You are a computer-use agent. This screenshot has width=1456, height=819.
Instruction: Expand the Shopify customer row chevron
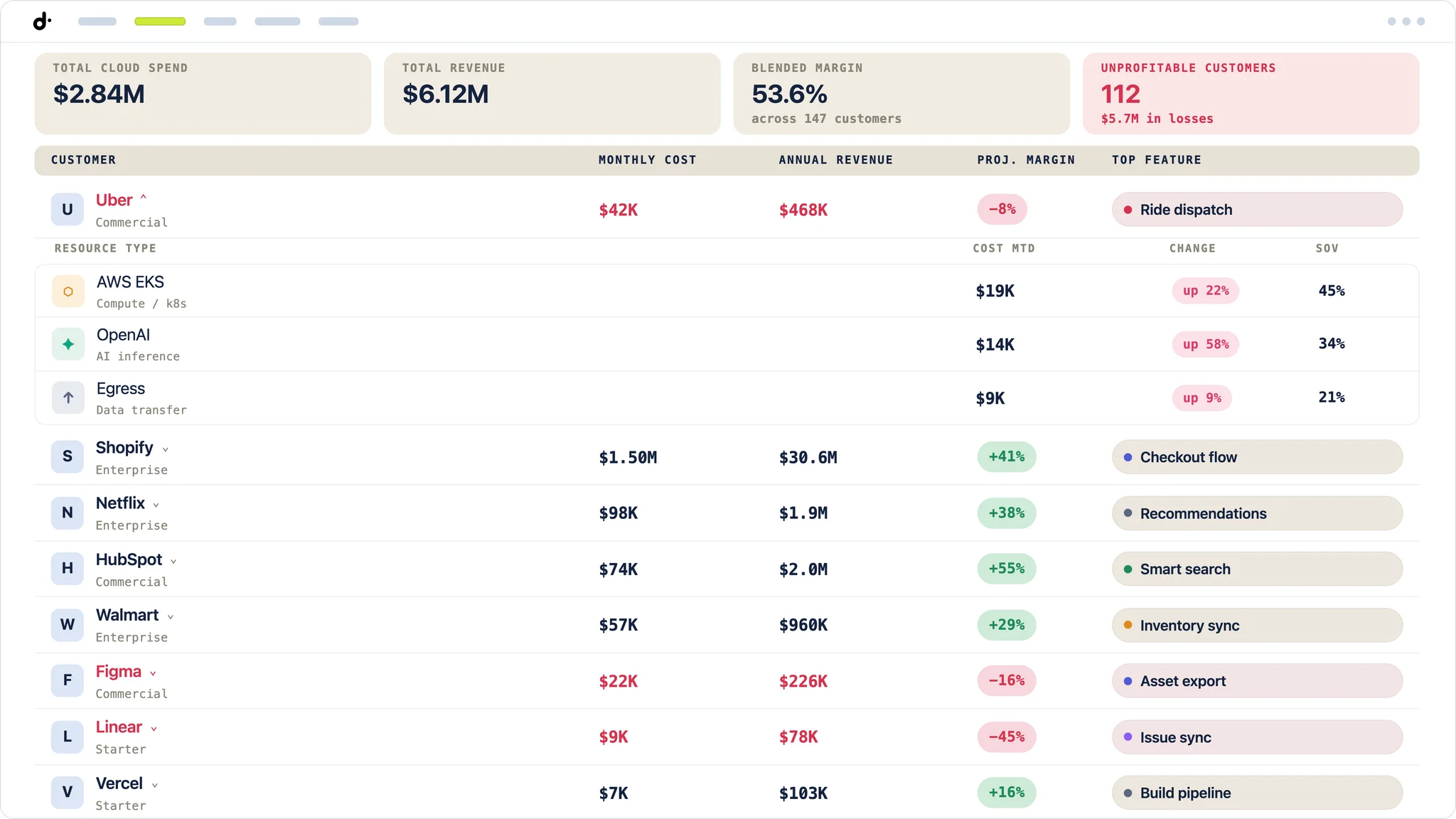tap(166, 449)
